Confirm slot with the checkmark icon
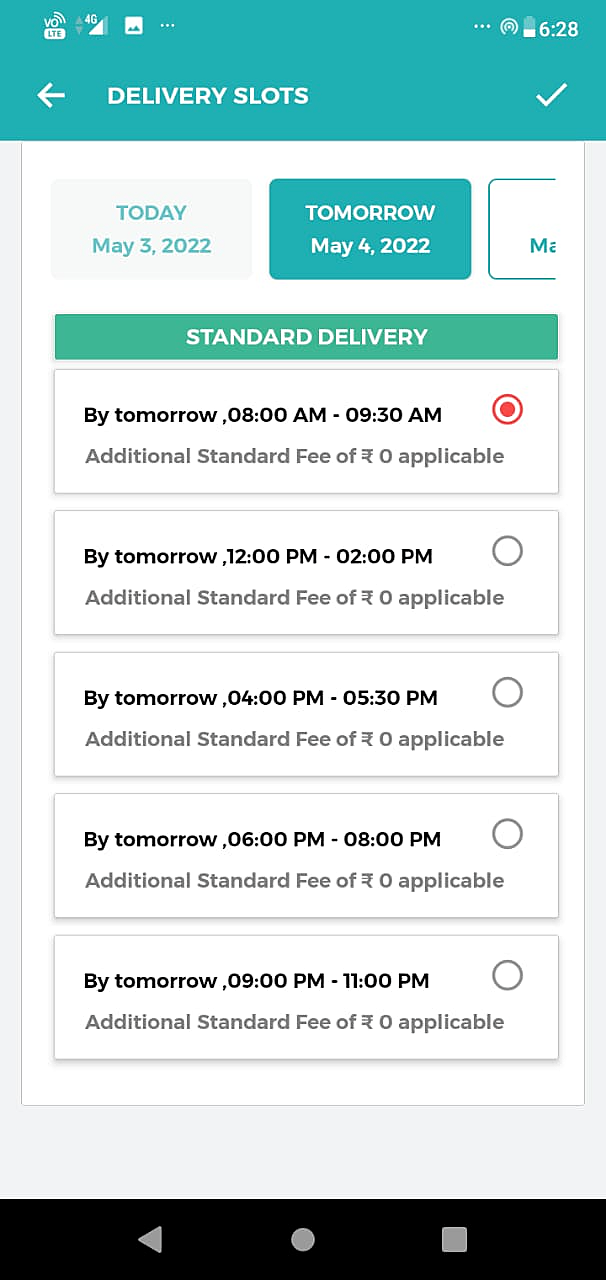Viewport: 606px width, 1280px height. 551,95
